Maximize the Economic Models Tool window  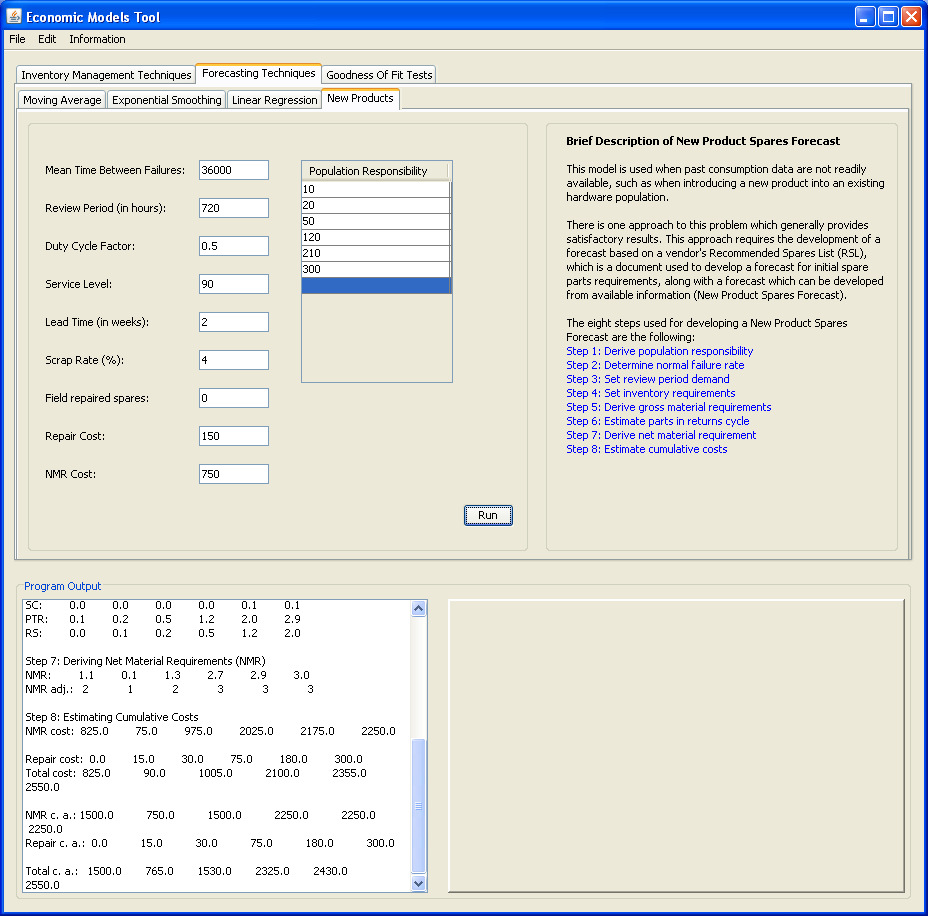[888, 17]
